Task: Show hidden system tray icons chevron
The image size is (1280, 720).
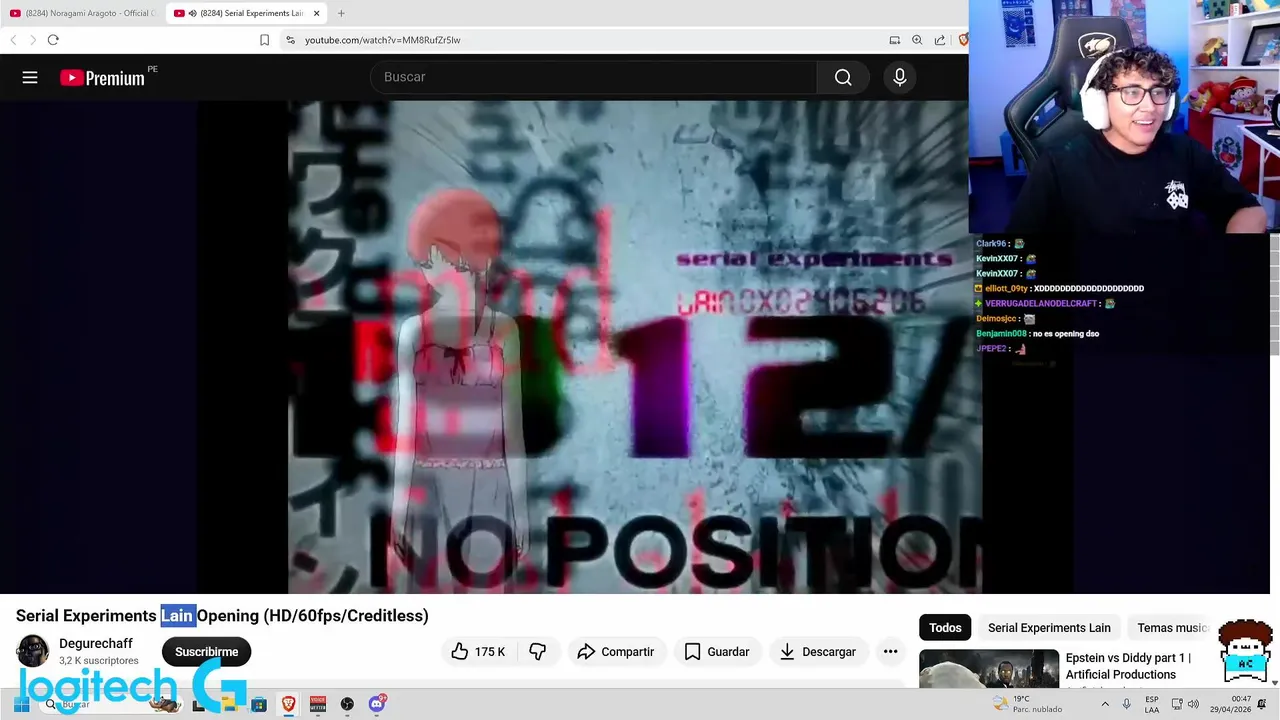Action: (x=1105, y=704)
